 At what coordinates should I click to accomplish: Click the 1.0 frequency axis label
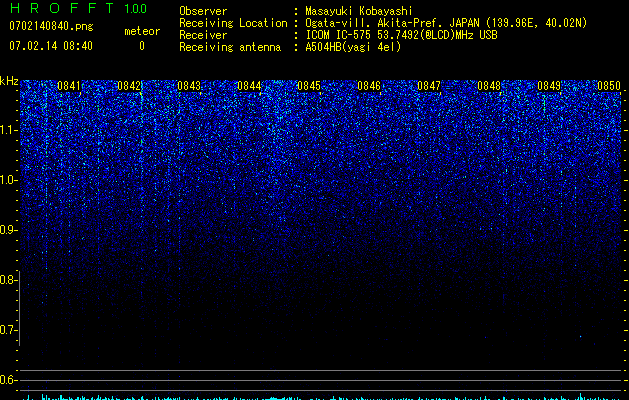[8, 180]
